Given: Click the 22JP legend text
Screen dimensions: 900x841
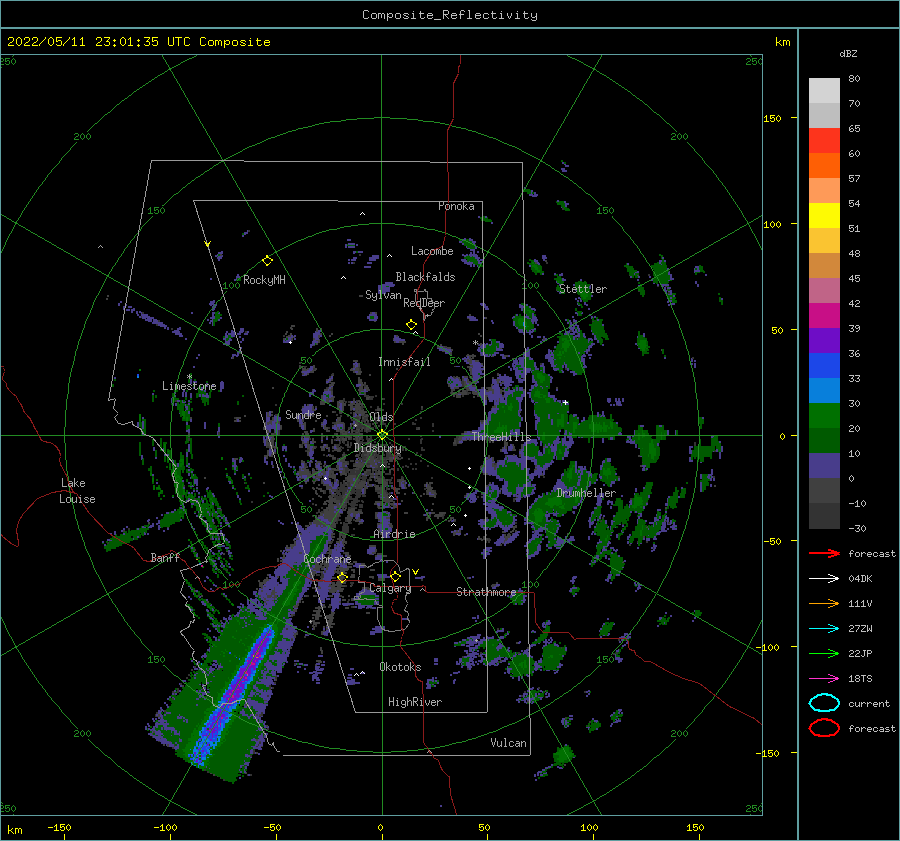Looking at the screenshot, I should point(860,653).
